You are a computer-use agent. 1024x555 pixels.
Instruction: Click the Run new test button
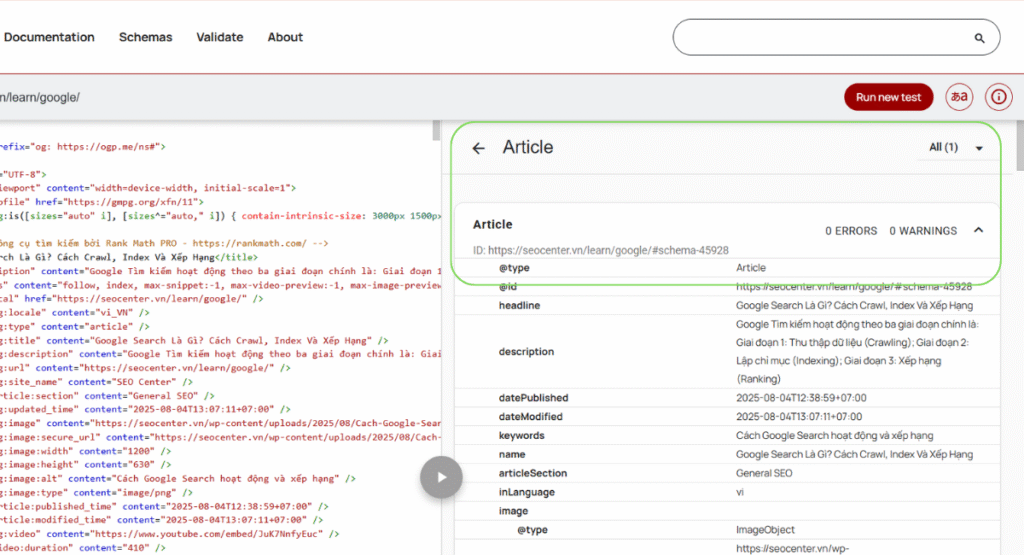click(x=889, y=97)
